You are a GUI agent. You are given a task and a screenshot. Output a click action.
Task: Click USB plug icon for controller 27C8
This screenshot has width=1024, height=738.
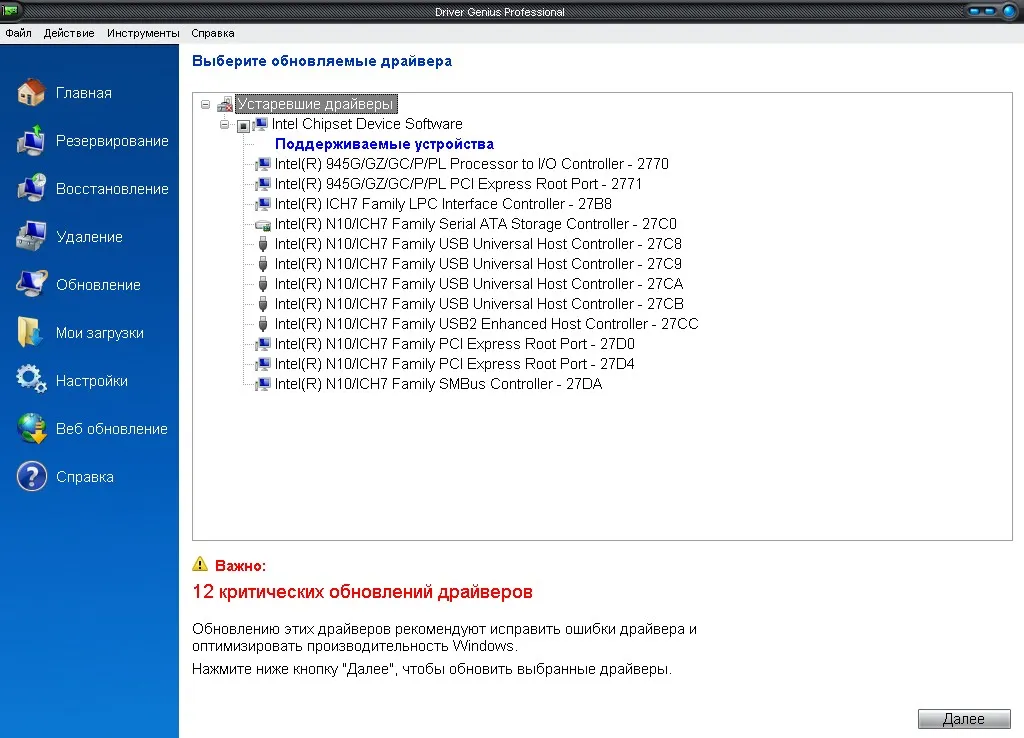263,244
